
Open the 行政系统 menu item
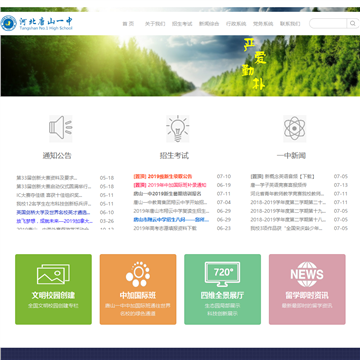click(x=236, y=24)
